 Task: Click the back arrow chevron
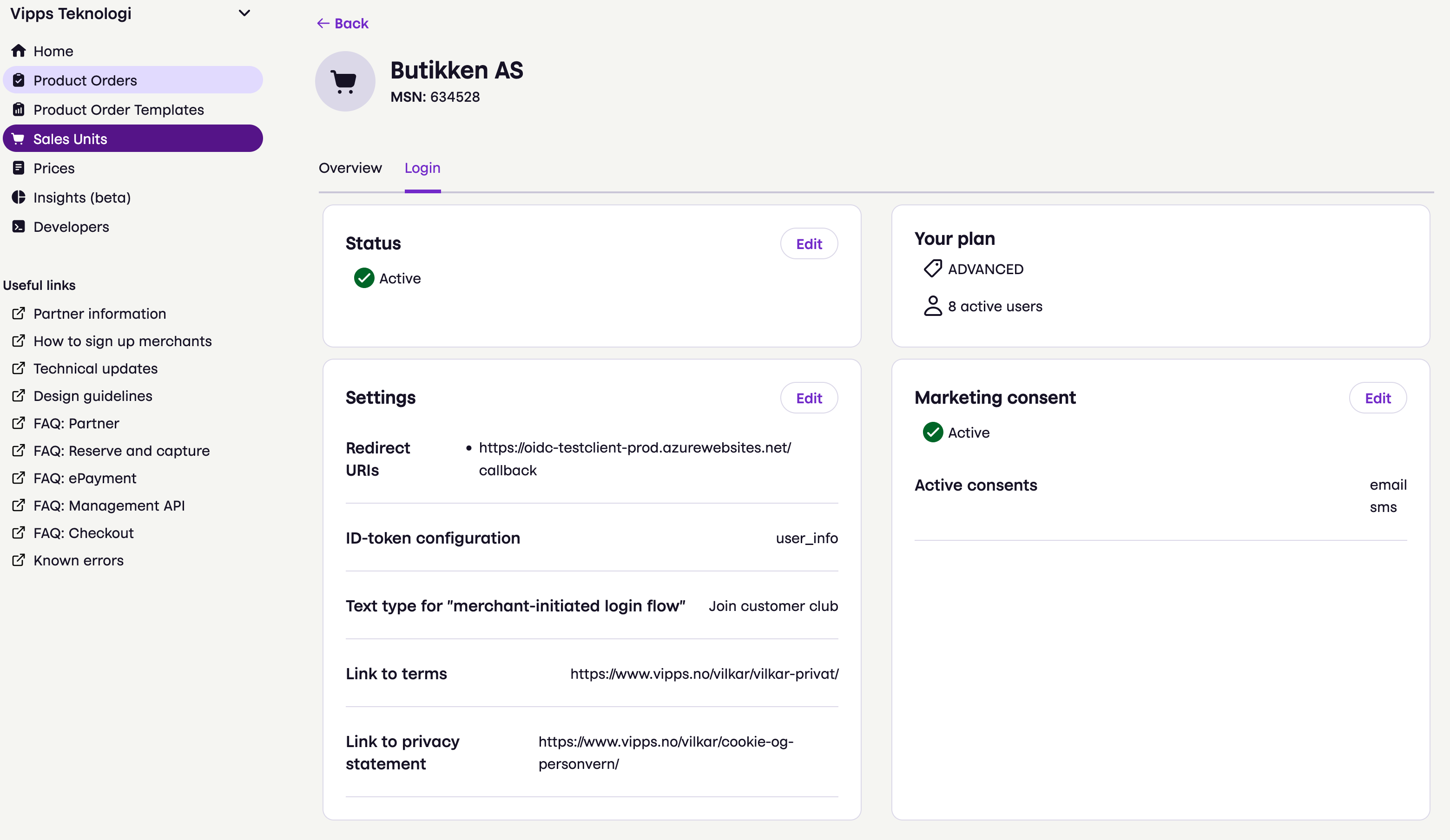tap(323, 23)
